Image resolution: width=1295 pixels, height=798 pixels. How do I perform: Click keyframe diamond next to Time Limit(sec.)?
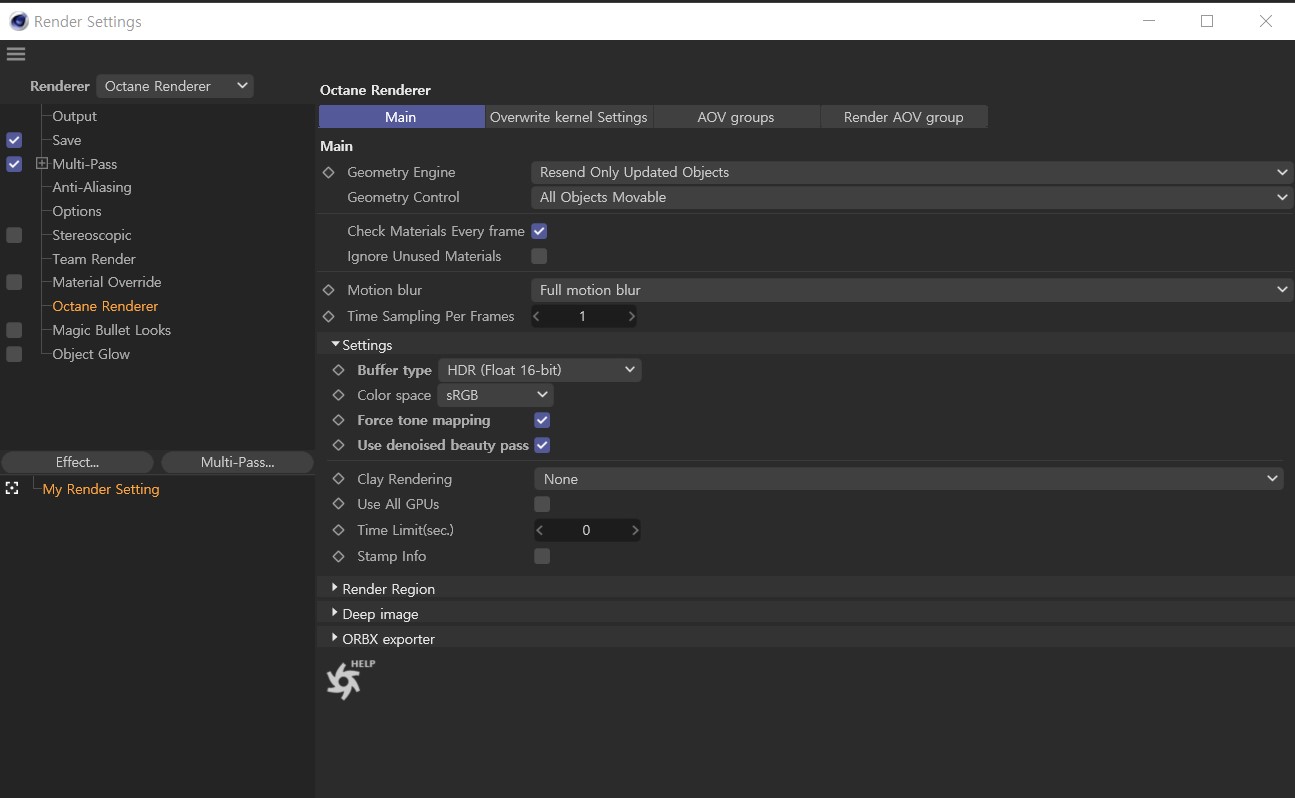pyautogui.click(x=339, y=530)
